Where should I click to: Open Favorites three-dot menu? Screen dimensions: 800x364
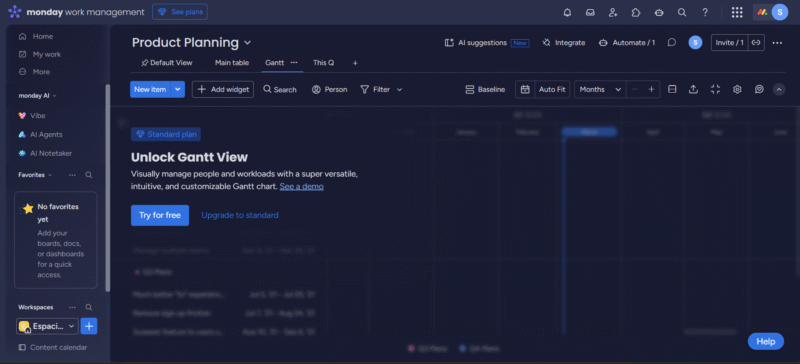72,175
